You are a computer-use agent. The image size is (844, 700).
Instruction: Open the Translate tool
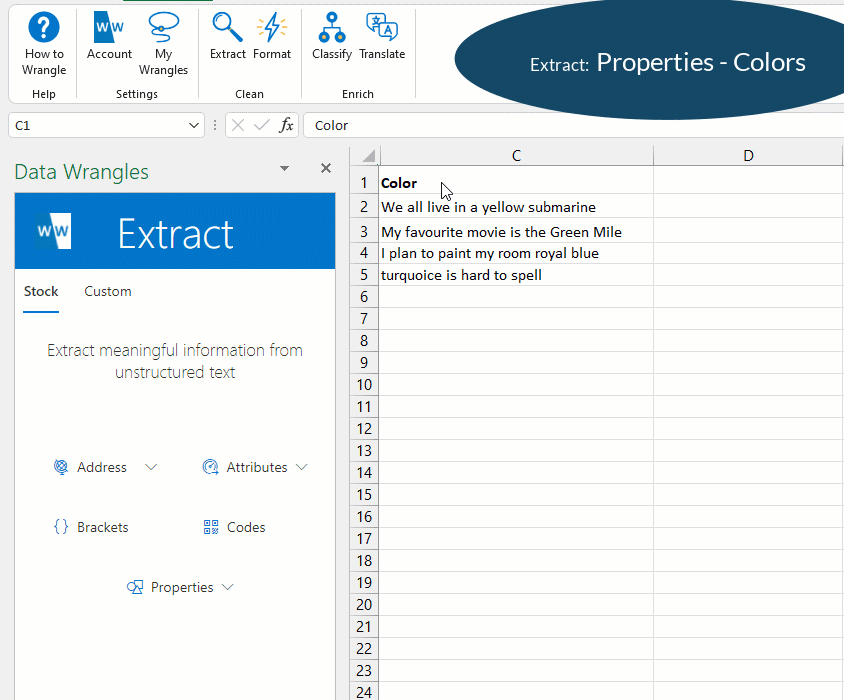click(382, 37)
